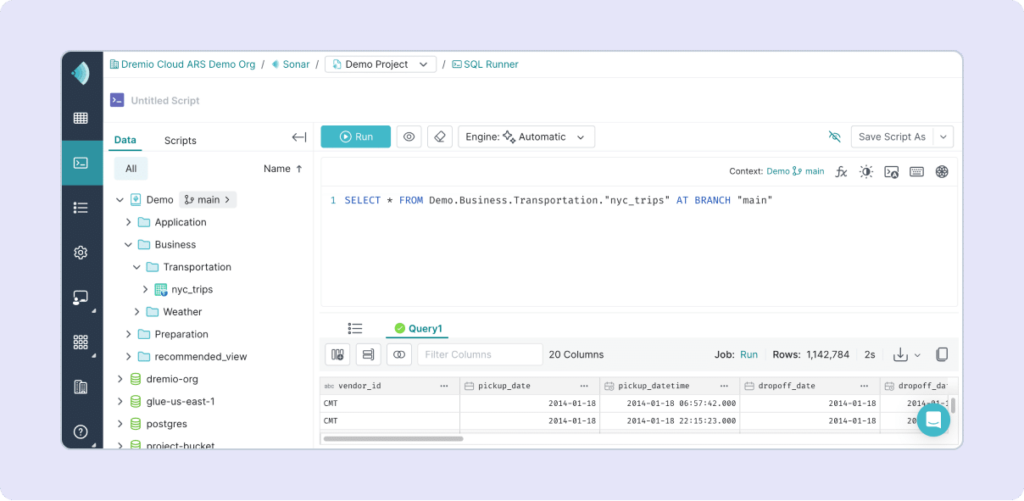1024x501 pixels.
Task: Open the Demo Project selector dropdown
Action: coord(381,64)
